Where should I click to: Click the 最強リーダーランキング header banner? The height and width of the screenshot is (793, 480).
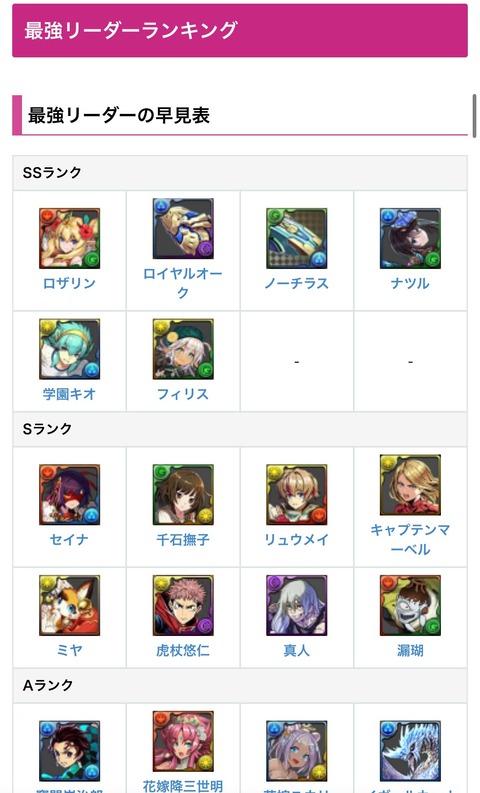pyautogui.click(x=240, y=30)
